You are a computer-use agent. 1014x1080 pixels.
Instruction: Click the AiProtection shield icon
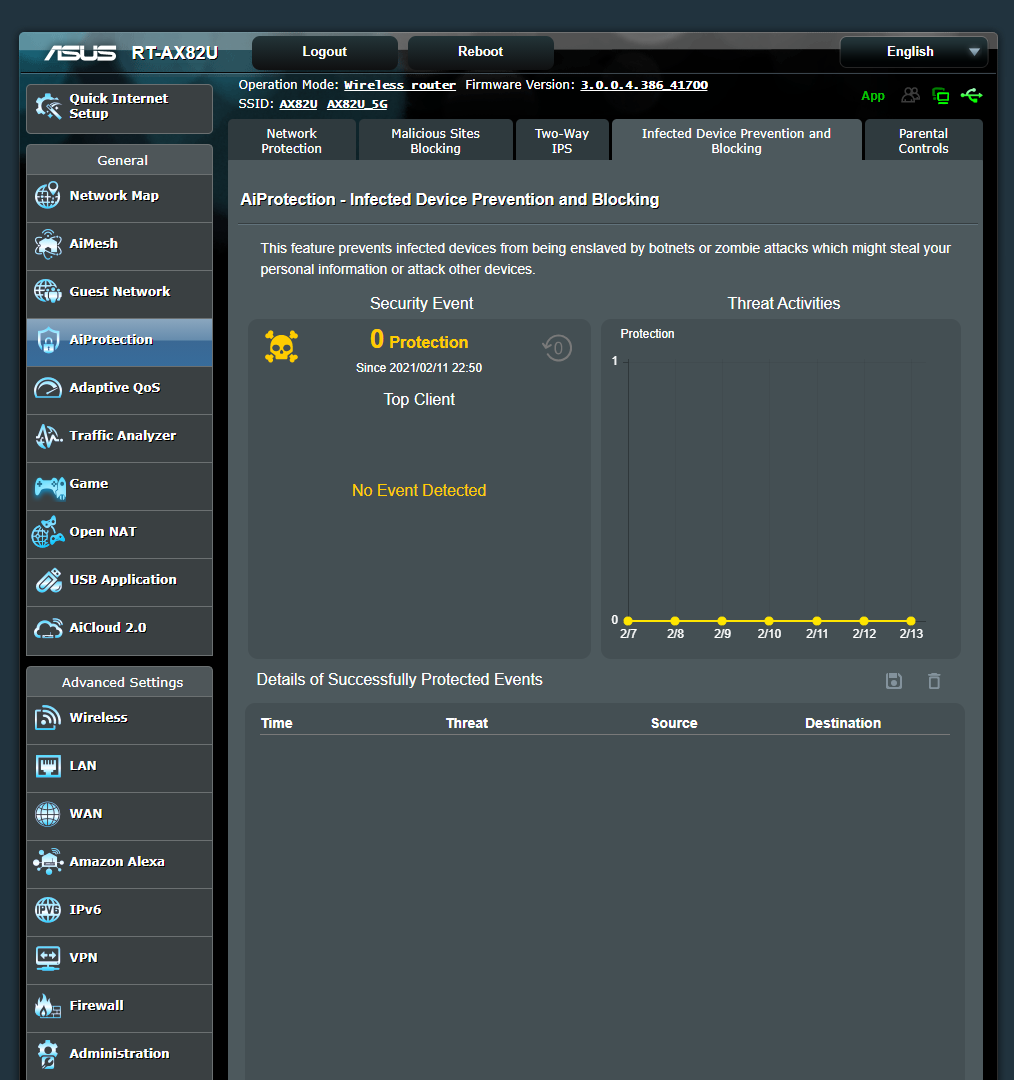point(48,340)
